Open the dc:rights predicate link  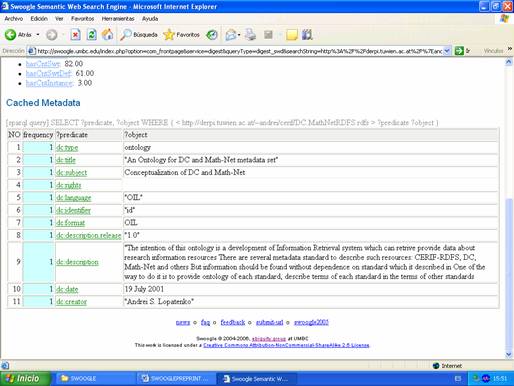[69, 185]
